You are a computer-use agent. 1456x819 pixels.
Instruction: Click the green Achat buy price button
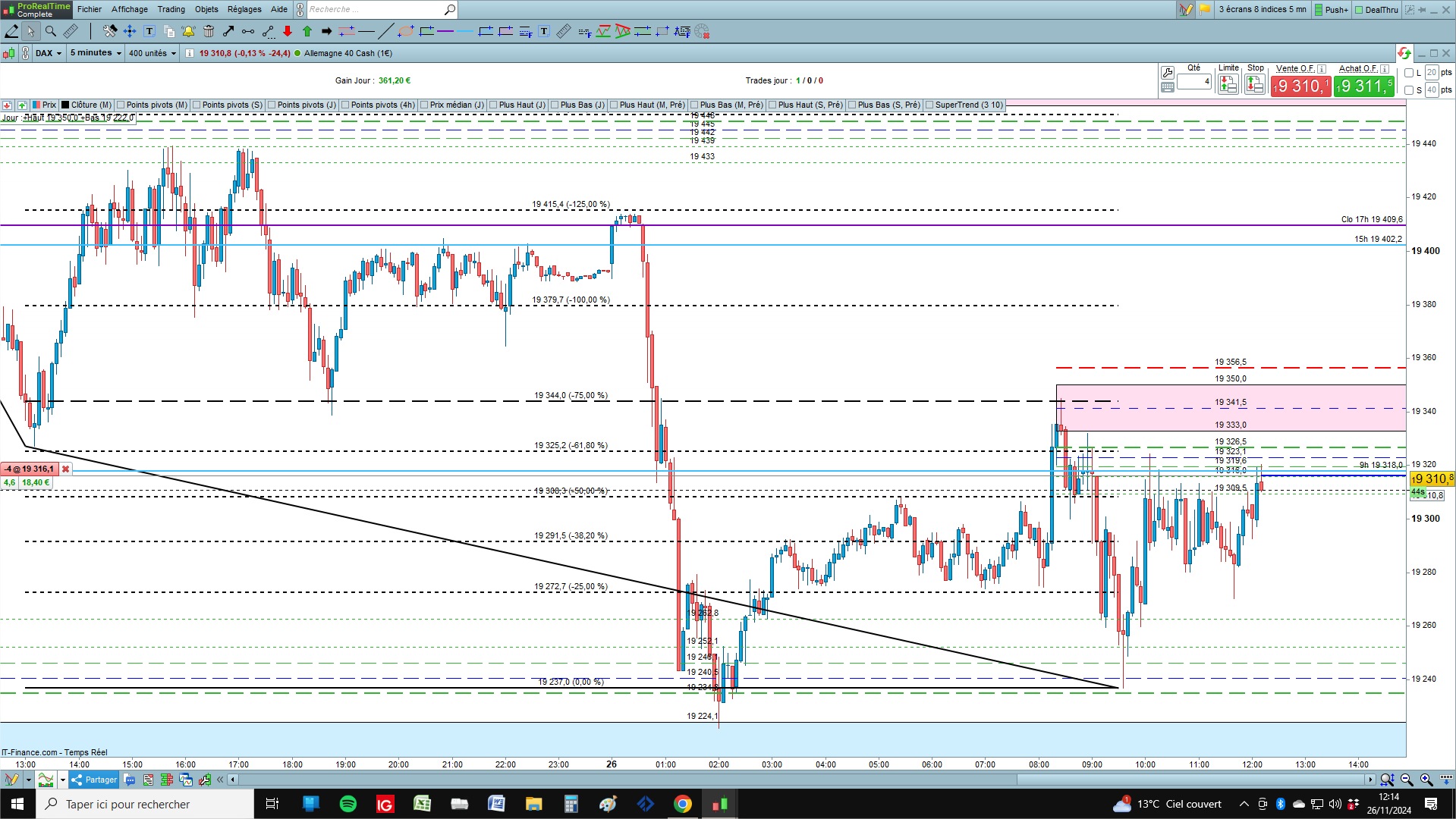tap(1364, 86)
